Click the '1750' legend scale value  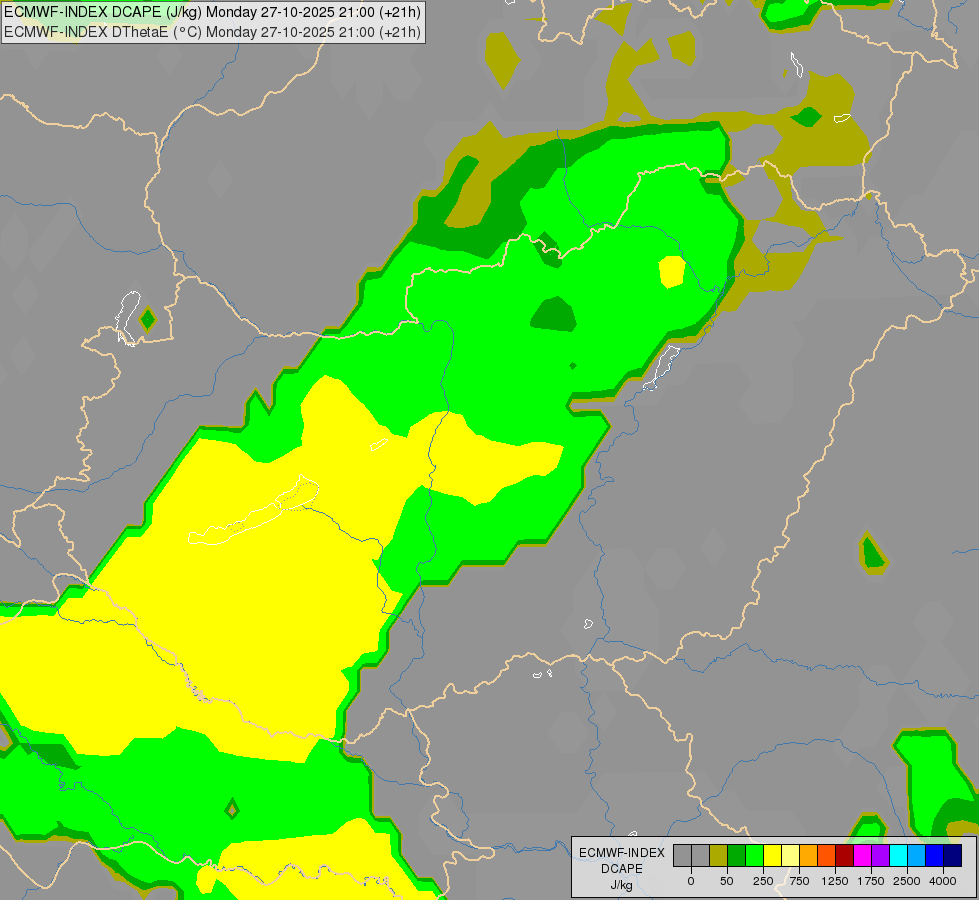click(871, 881)
